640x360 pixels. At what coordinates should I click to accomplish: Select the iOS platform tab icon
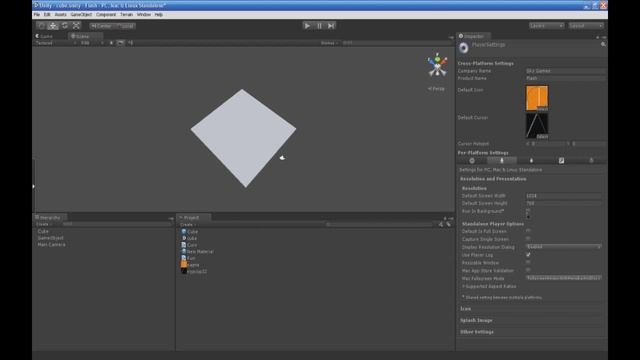click(x=531, y=161)
